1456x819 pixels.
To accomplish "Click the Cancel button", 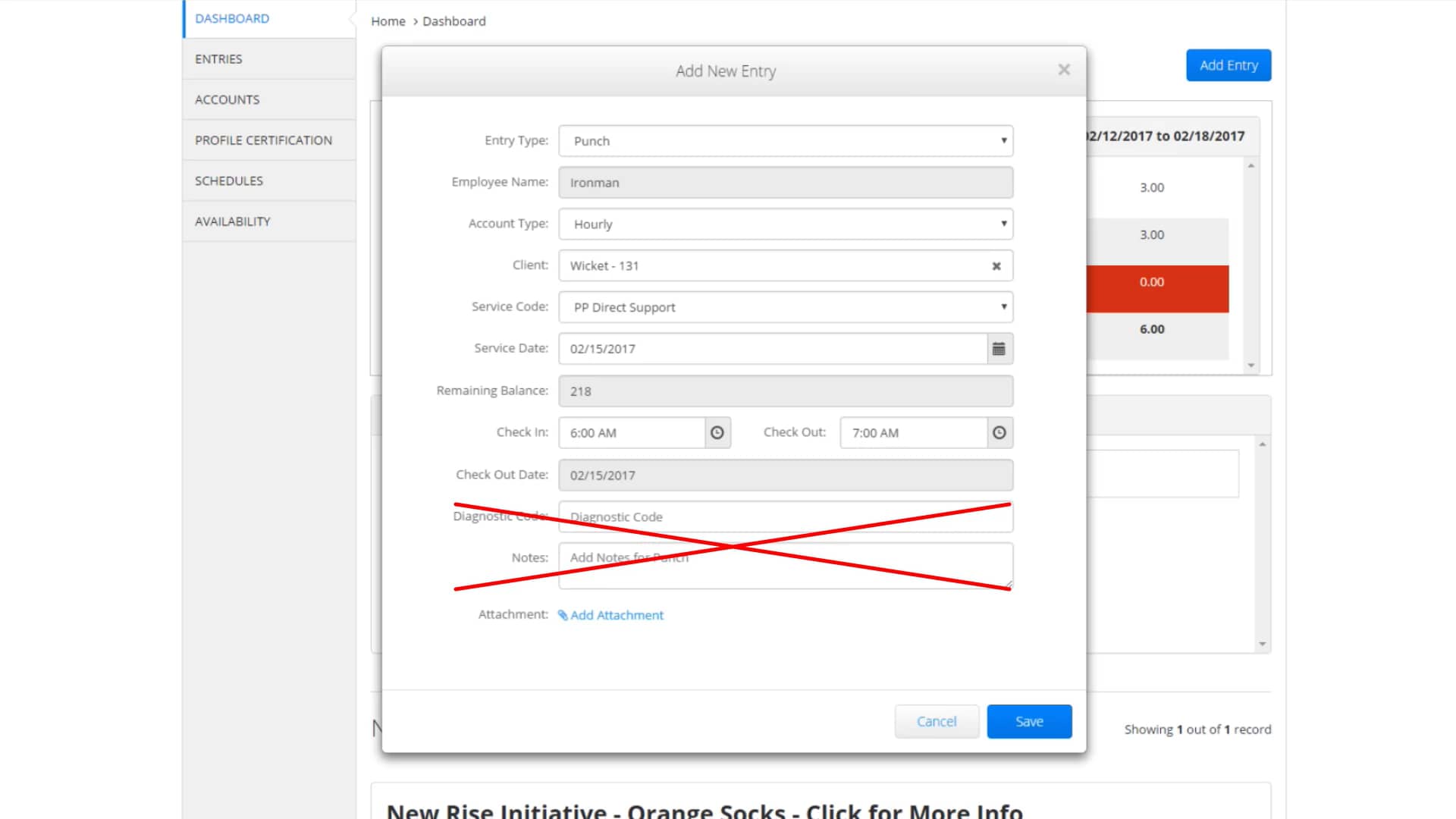I will pos(937,721).
